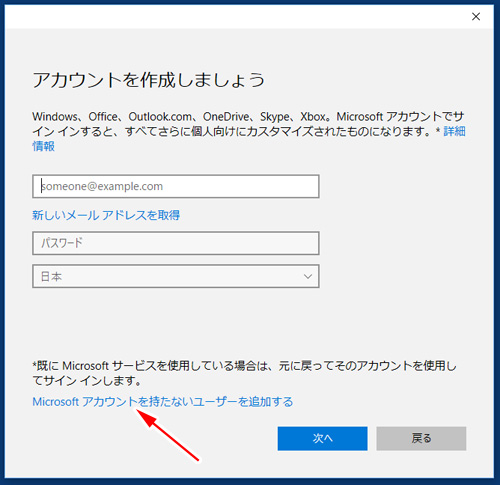Click the X icon at top right
500x485 pixels.
click(x=476, y=17)
